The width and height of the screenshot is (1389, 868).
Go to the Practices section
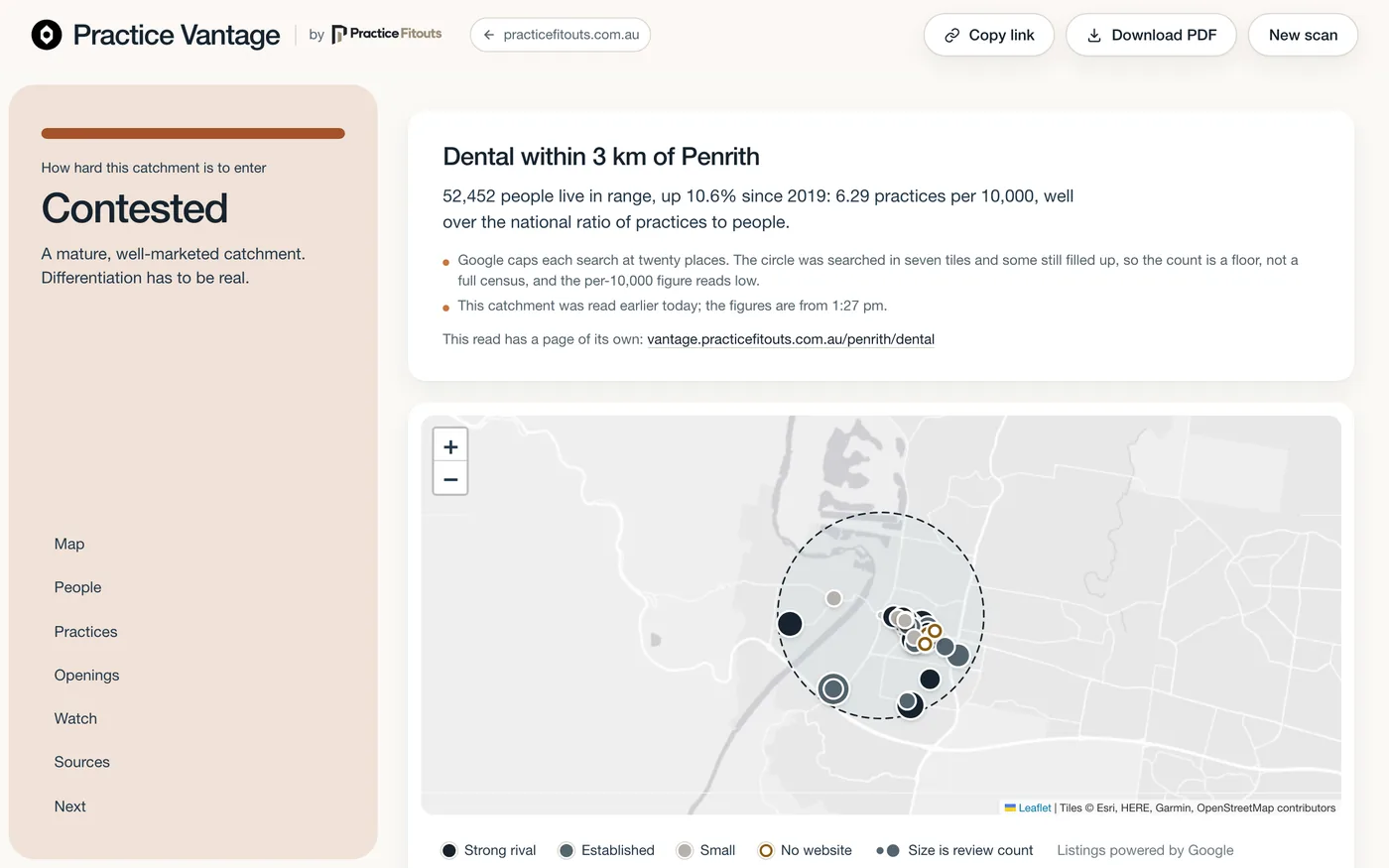[85, 632]
